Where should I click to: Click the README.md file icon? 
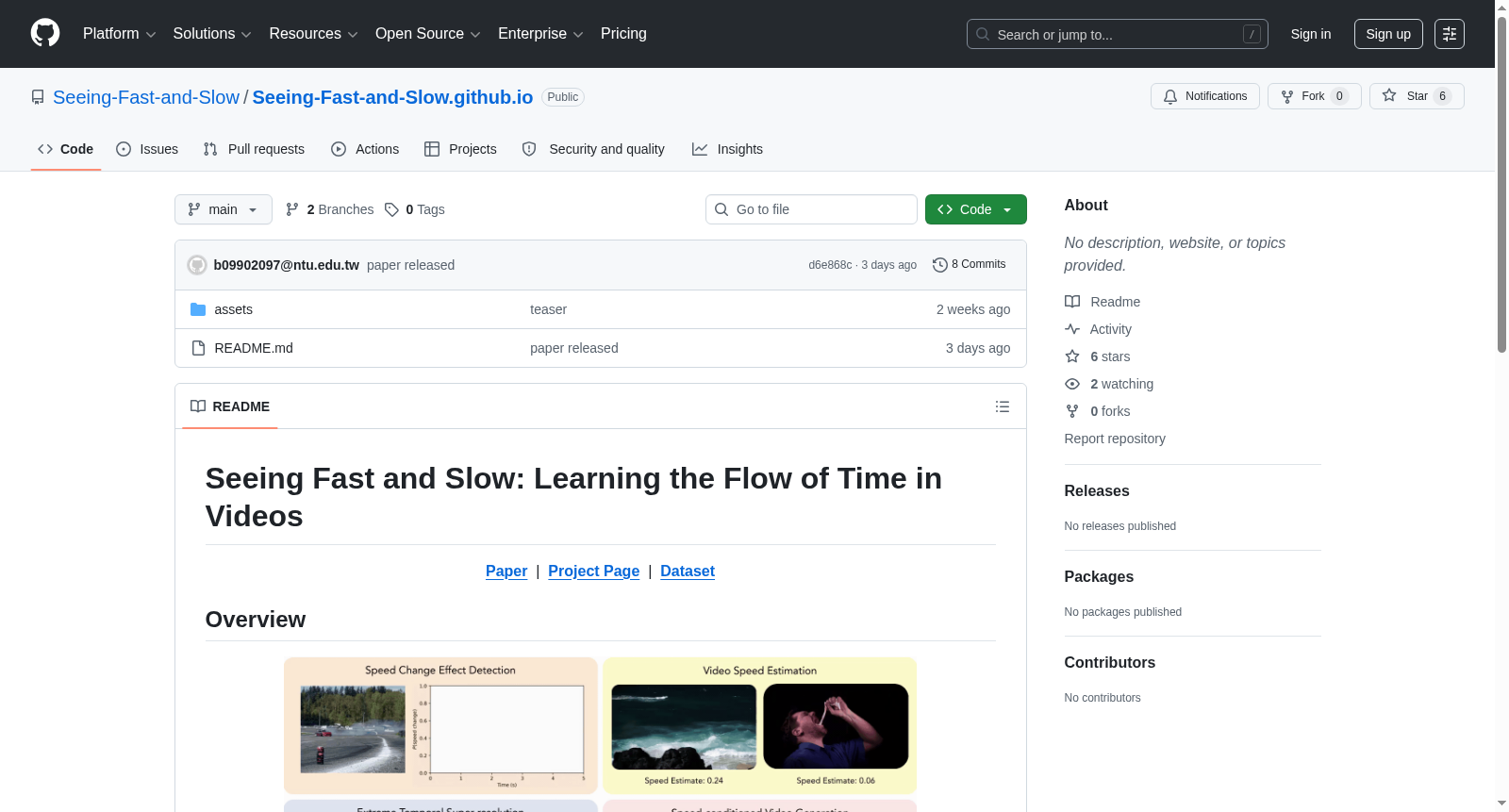tap(198, 348)
